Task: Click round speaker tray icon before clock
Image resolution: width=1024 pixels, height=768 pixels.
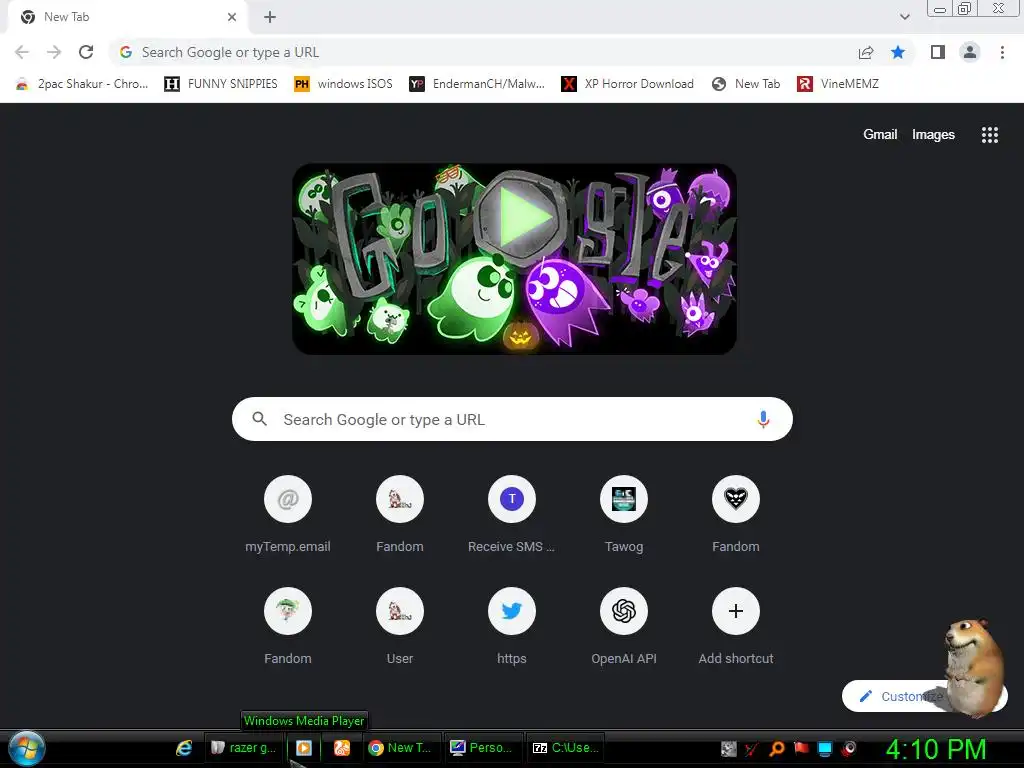Action: [x=849, y=748]
